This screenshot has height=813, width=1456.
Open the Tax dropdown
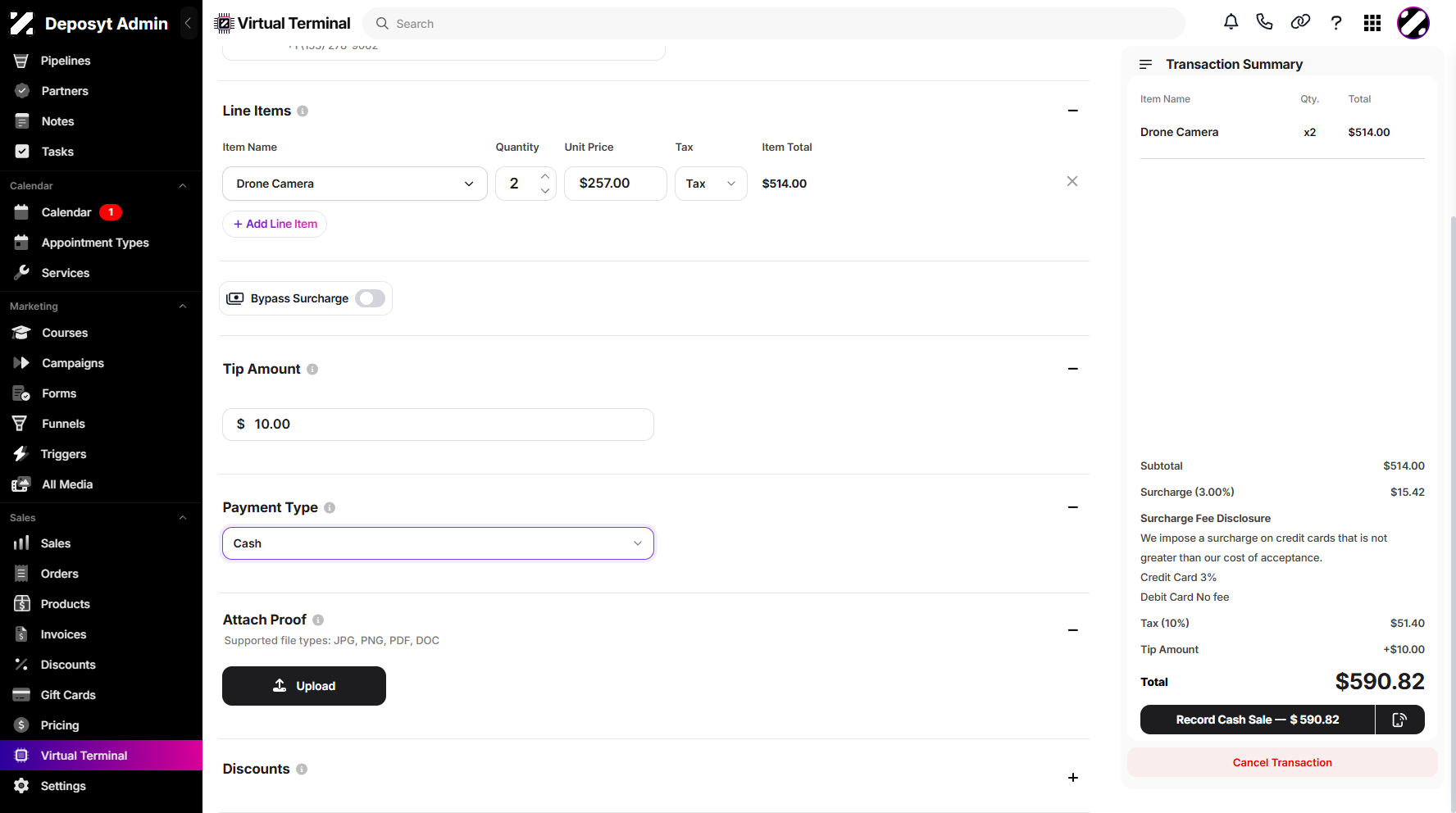[x=711, y=184]
